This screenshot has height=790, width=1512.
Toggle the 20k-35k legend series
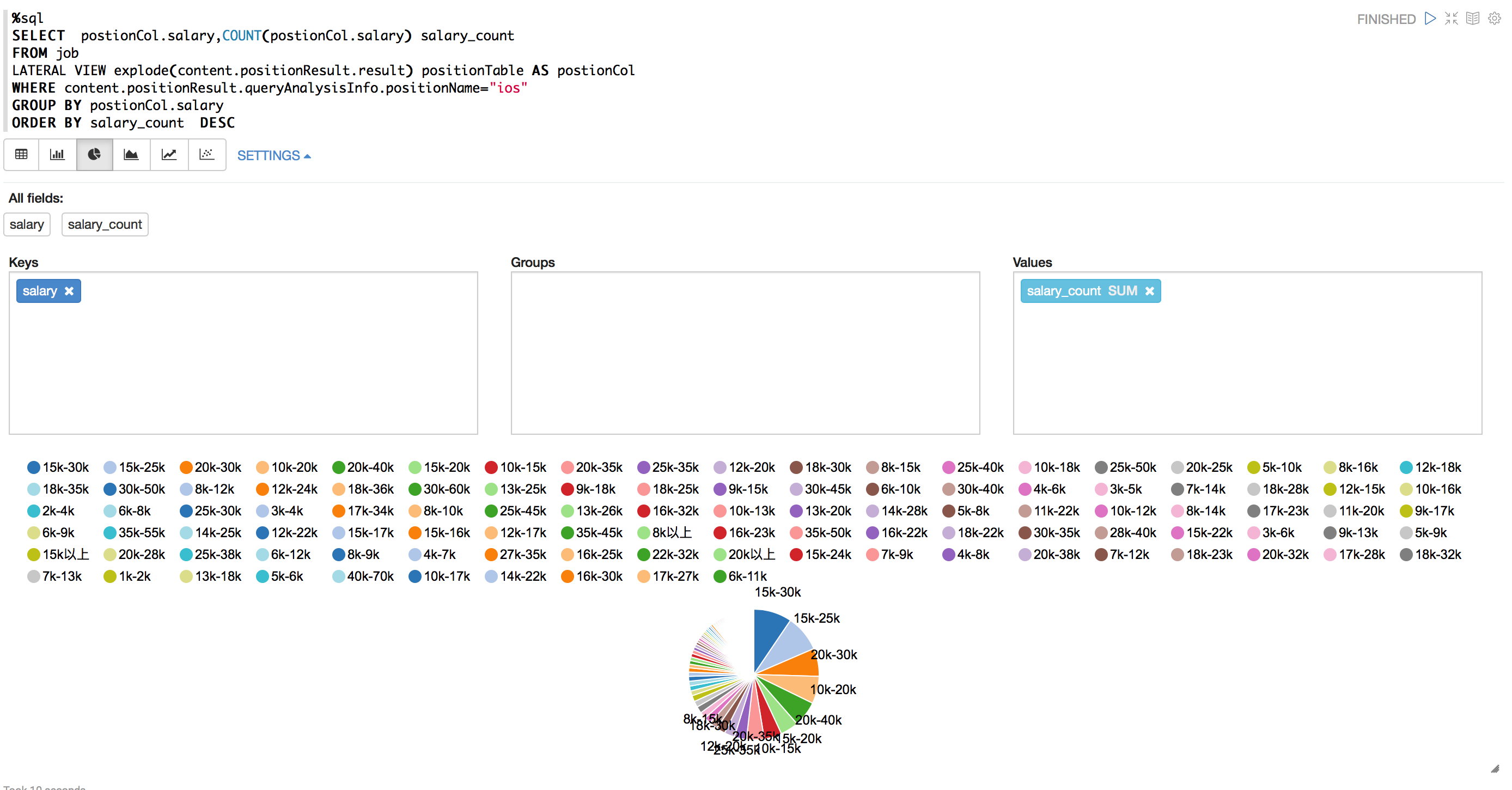(x=592, y=468)
